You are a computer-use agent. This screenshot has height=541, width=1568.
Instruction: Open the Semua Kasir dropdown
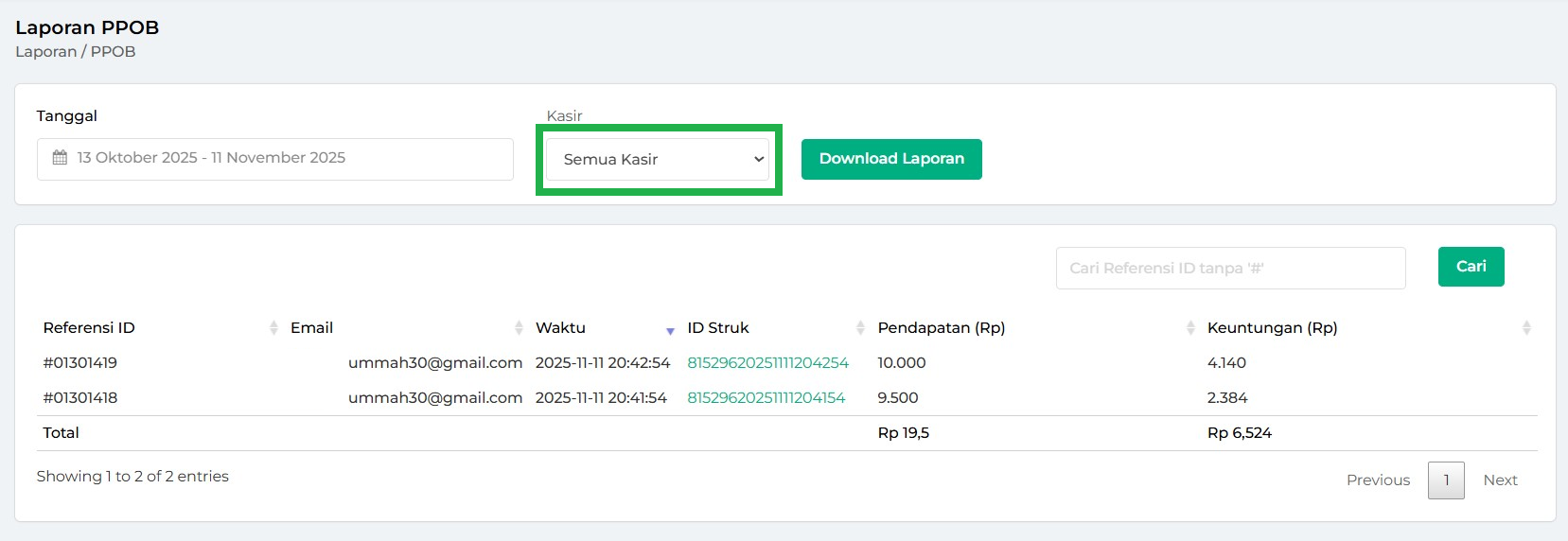pos(659,160)
